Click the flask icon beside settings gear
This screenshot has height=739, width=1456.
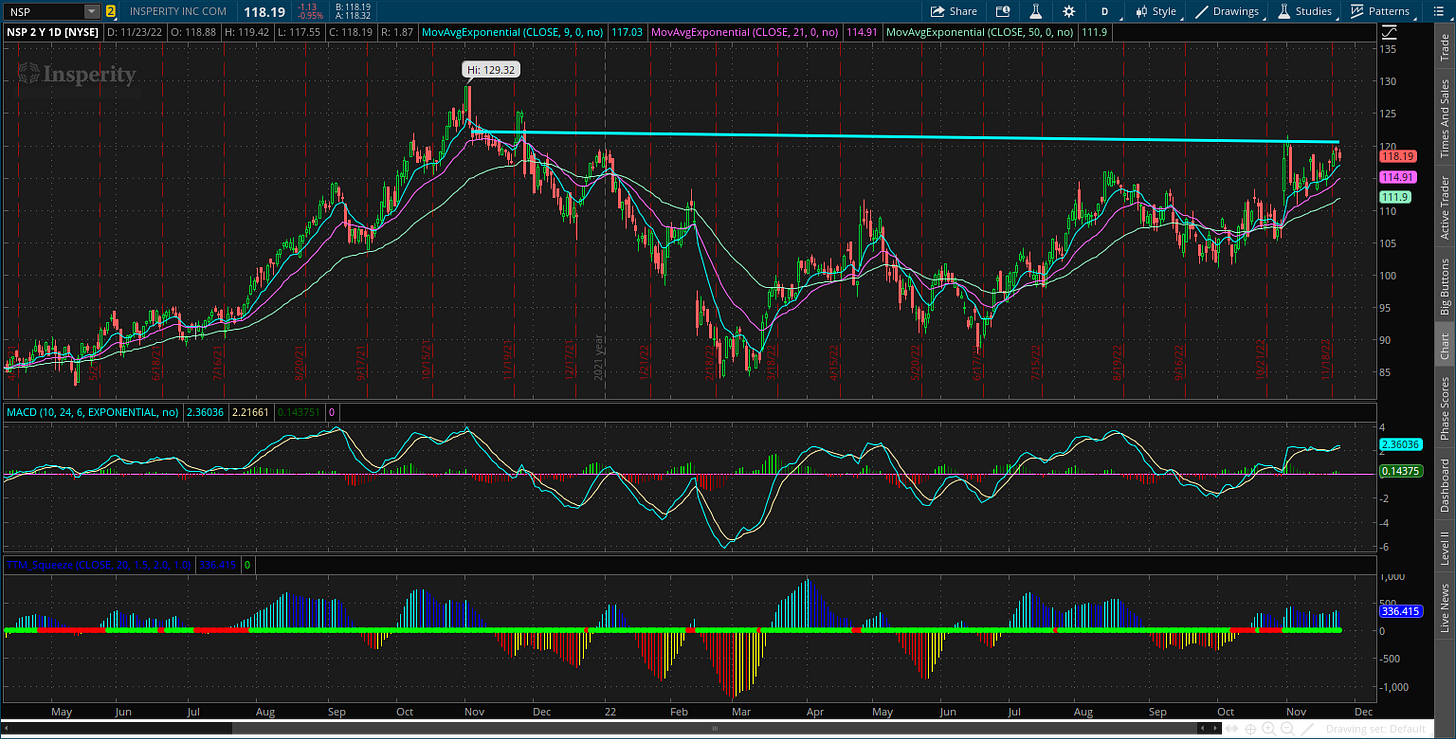click(x=1037, y=11)
